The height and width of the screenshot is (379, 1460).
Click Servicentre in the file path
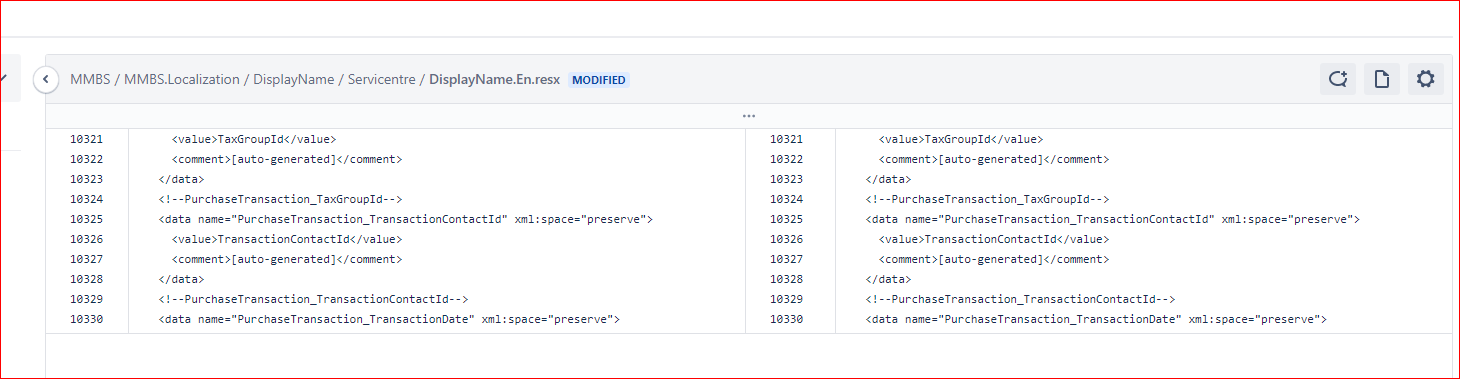point(382,80)
